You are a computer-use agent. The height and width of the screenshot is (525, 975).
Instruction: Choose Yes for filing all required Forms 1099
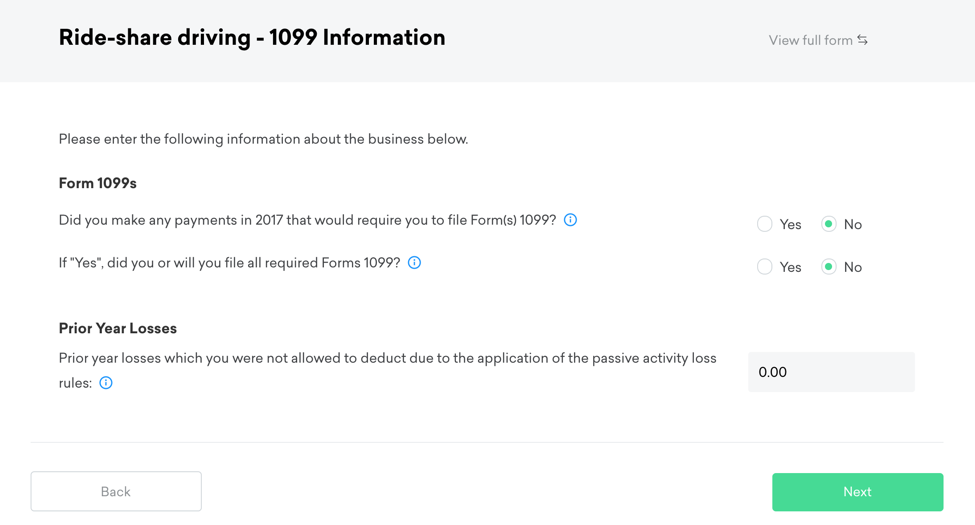765,267
